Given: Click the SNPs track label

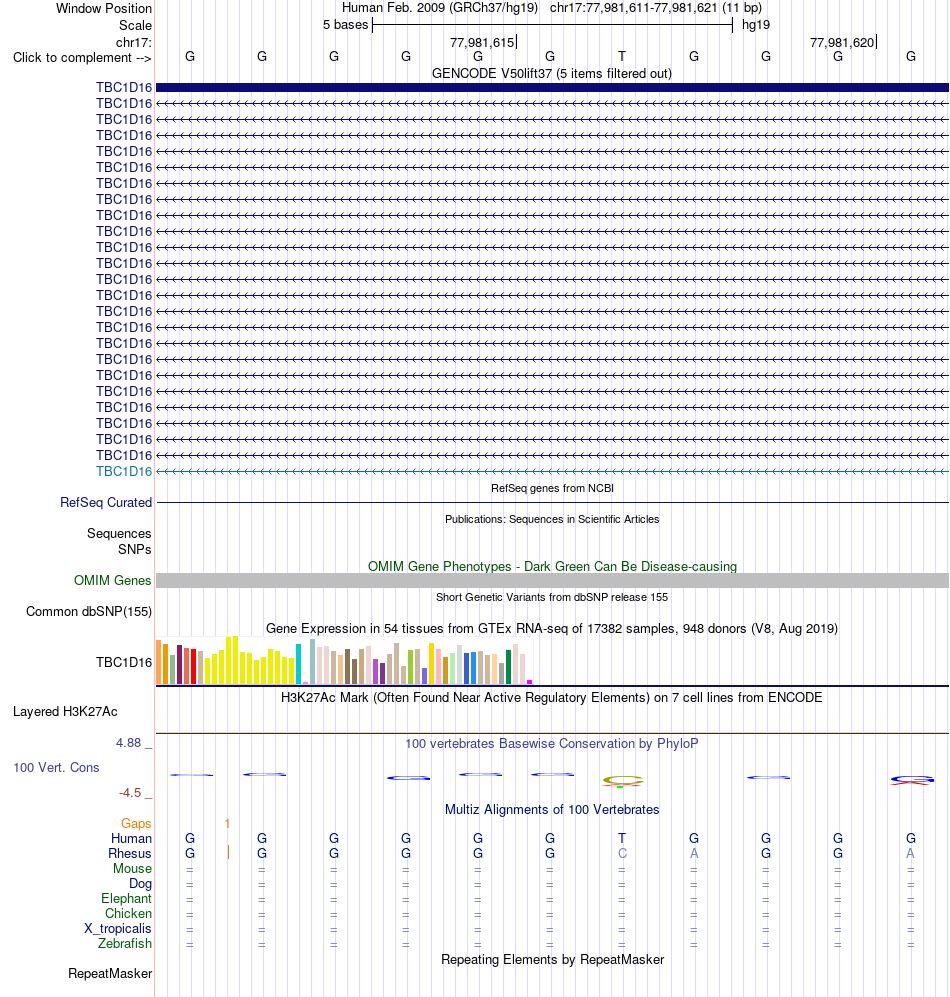Looking at the screenshot, I should [134, 549].
